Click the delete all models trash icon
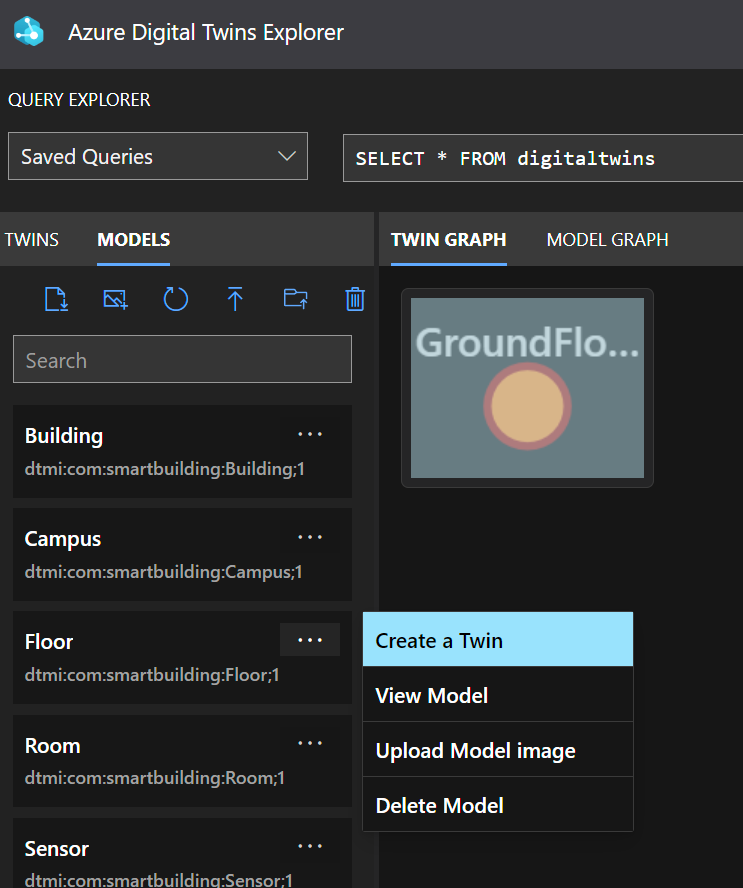The image size is (743, 888). pos(355,299)
